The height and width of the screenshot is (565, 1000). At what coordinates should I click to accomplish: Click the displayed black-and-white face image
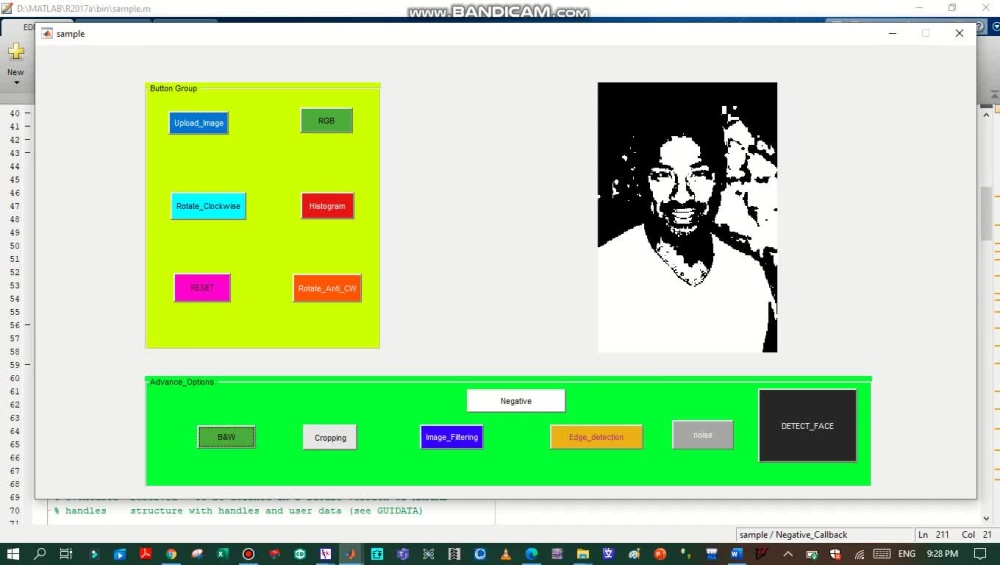[x=688, y=217]
